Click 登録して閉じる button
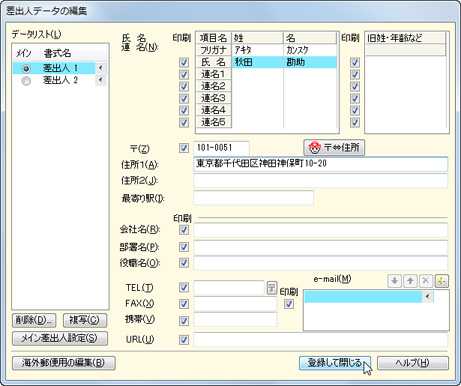Image resolution: width=461 pixels, height=386 pixels. coord(335,363)
